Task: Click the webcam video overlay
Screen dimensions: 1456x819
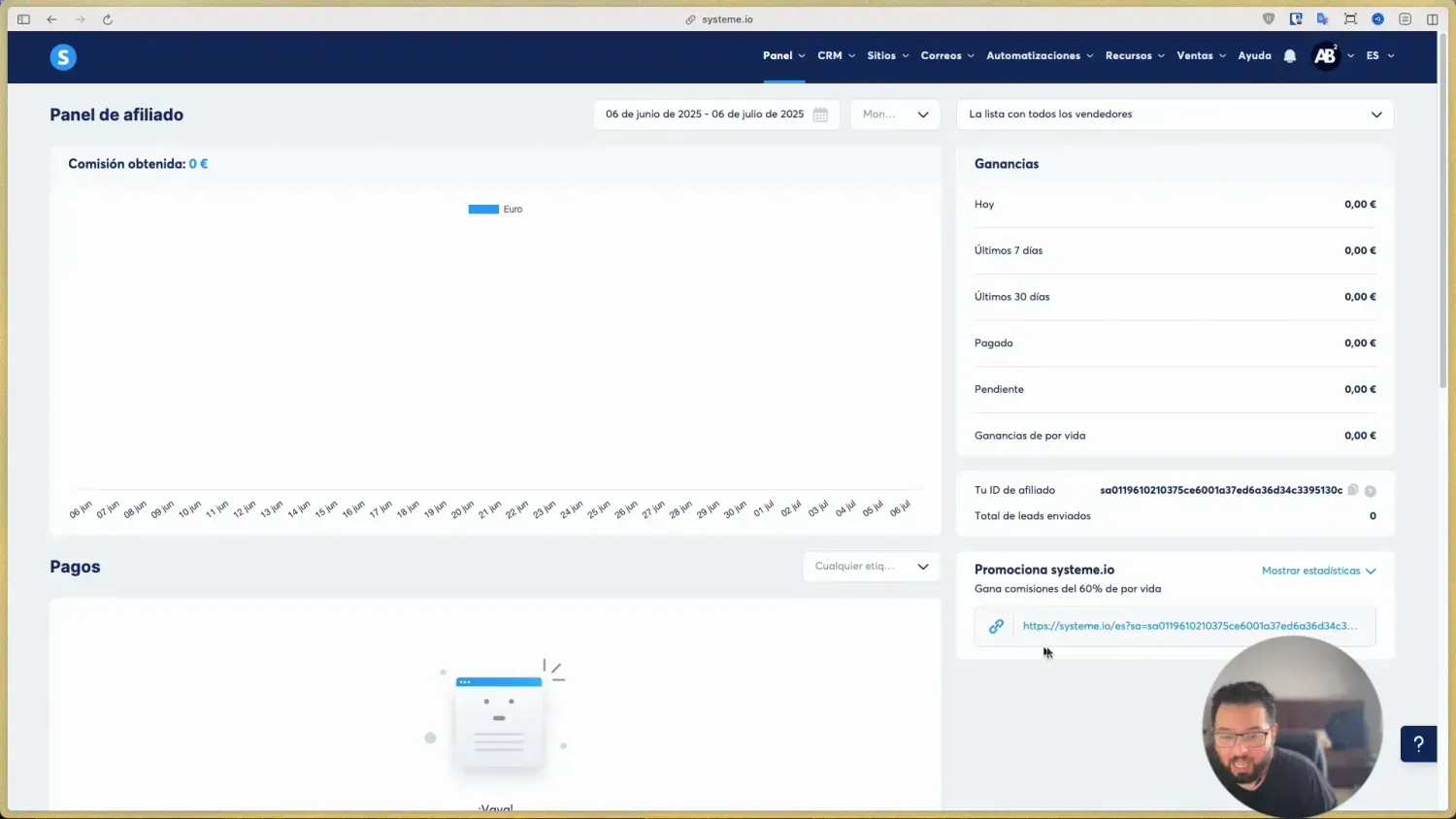Action: 1292,726
